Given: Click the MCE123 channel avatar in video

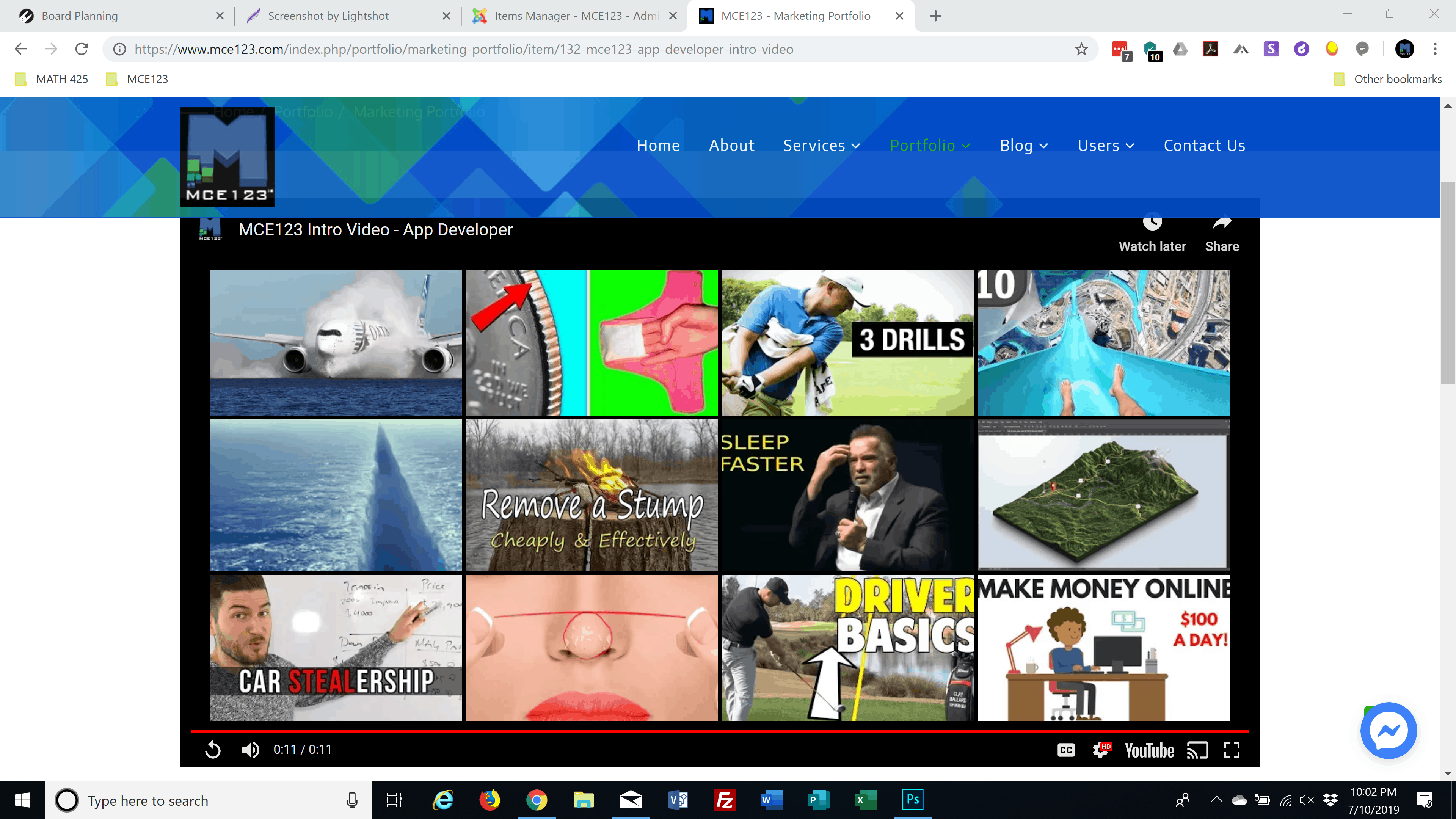Looking at the screenshot, I should [210, 229].
